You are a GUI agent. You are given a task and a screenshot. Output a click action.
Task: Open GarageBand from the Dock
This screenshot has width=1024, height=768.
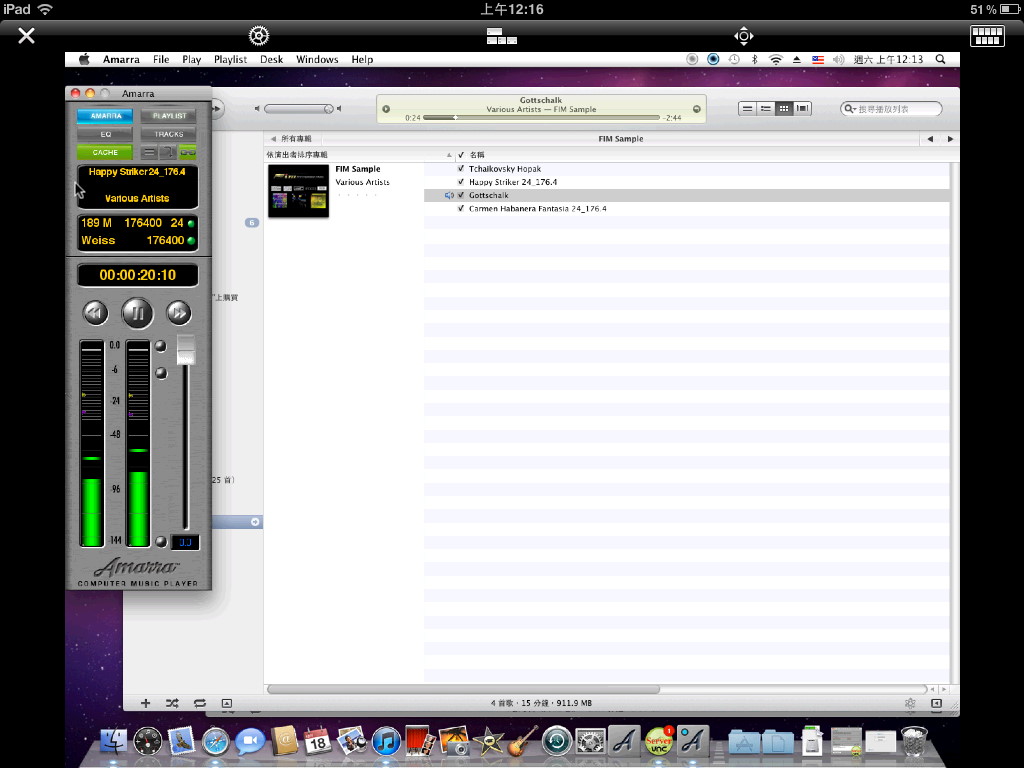coord(522,741)
